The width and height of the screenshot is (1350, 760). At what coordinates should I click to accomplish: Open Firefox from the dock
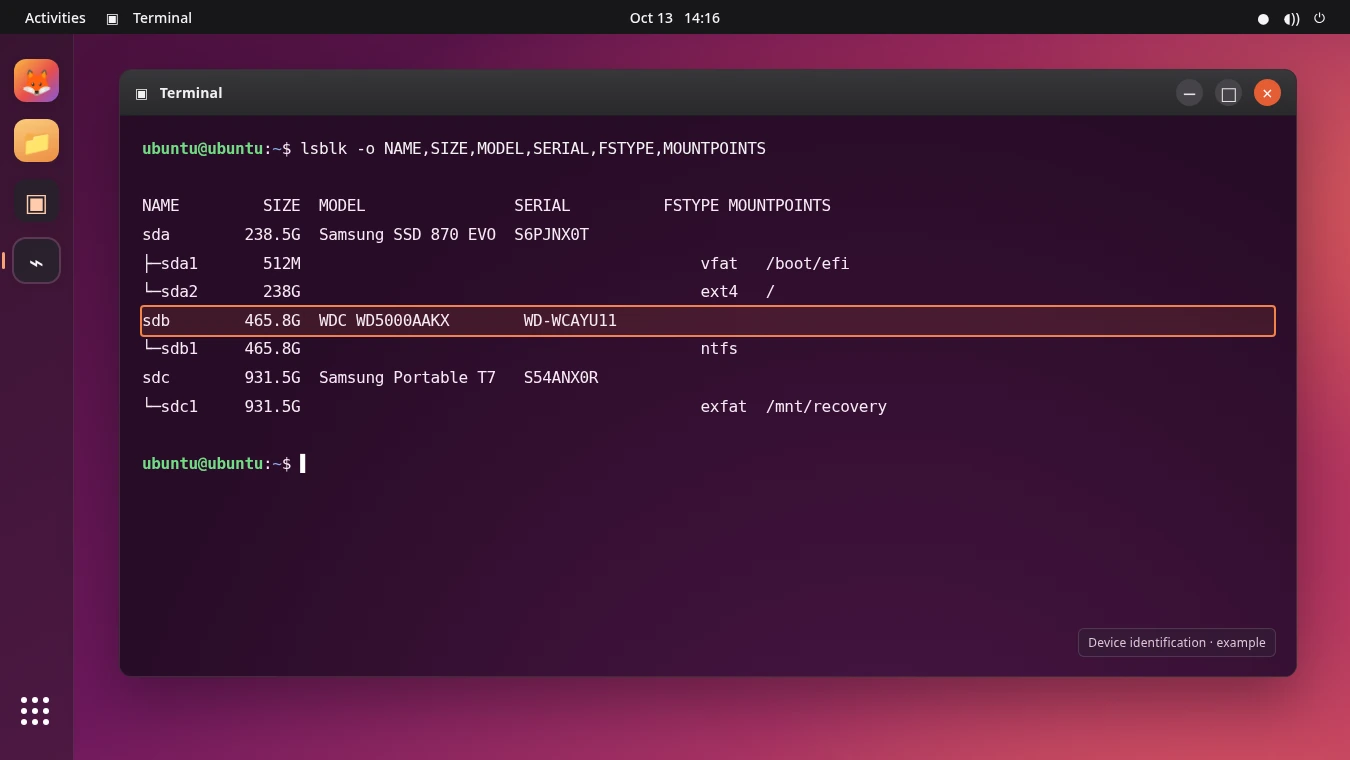(x=36, y=81)
